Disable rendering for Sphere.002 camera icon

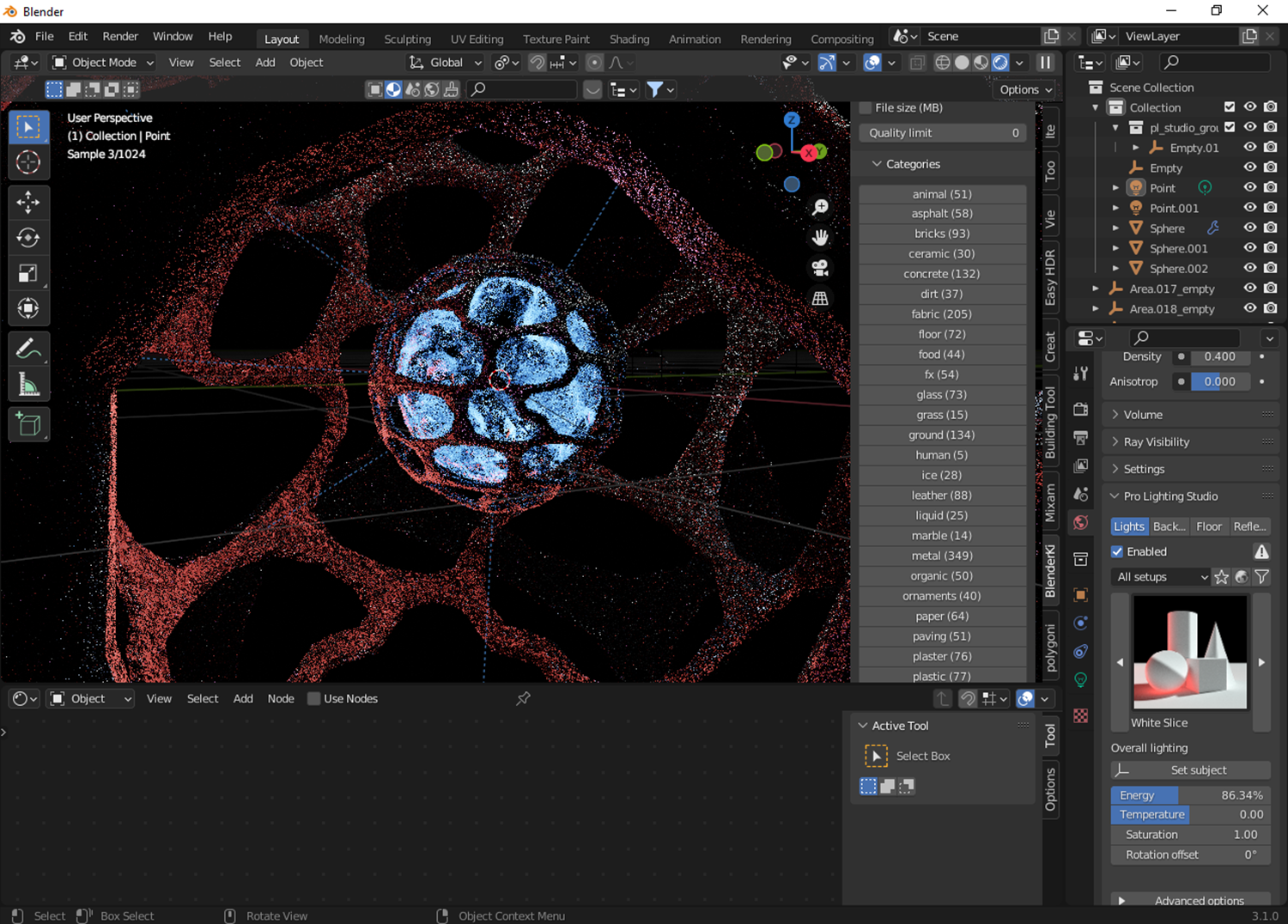[x=1271, y=268]
